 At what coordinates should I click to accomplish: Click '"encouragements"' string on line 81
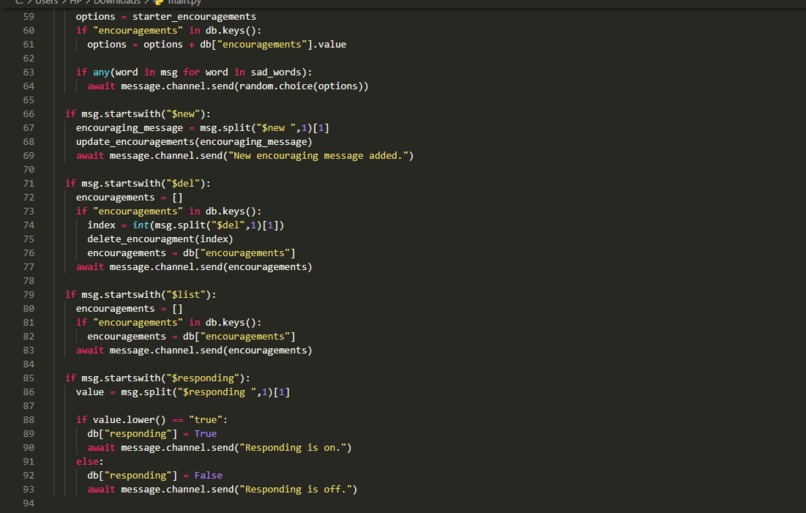coord(138,322)
